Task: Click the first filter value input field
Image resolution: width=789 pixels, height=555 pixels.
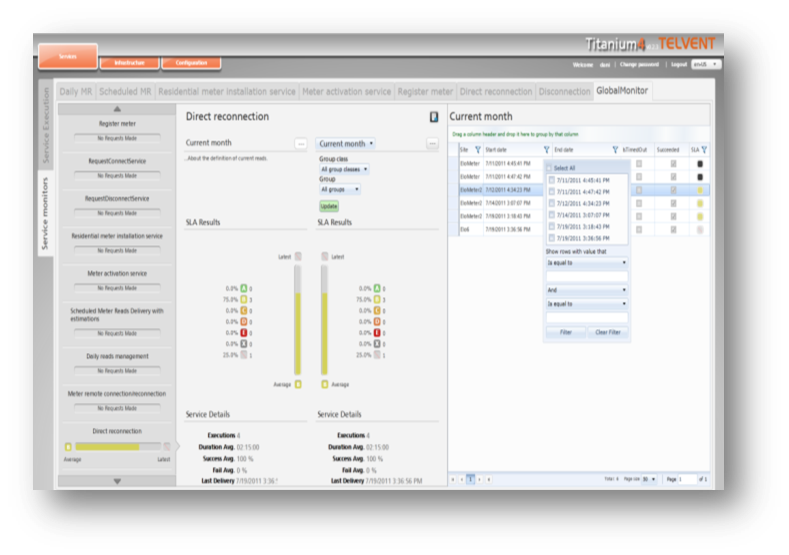Action: (x=587, y=276)
